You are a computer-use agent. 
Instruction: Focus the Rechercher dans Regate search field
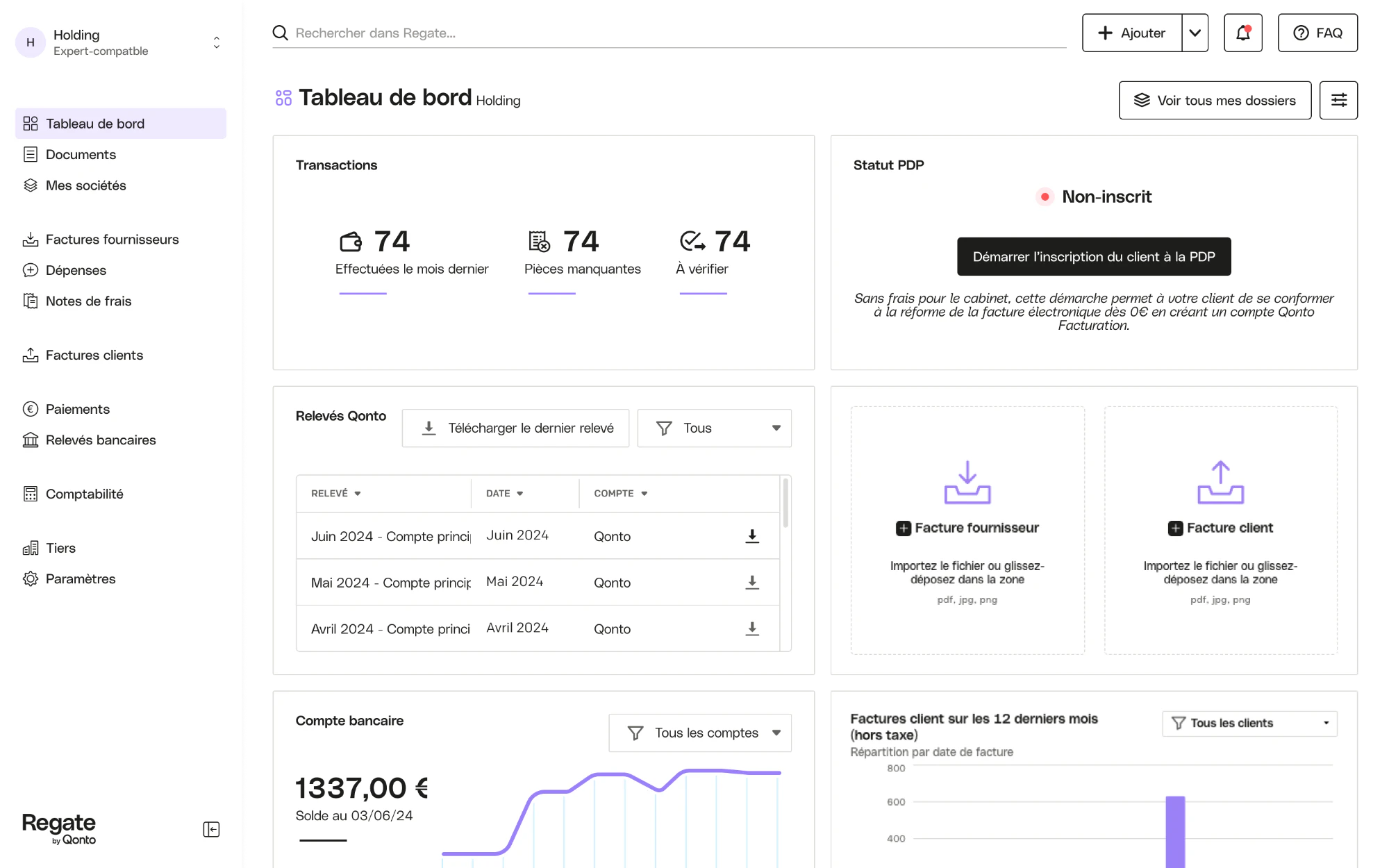669,33
